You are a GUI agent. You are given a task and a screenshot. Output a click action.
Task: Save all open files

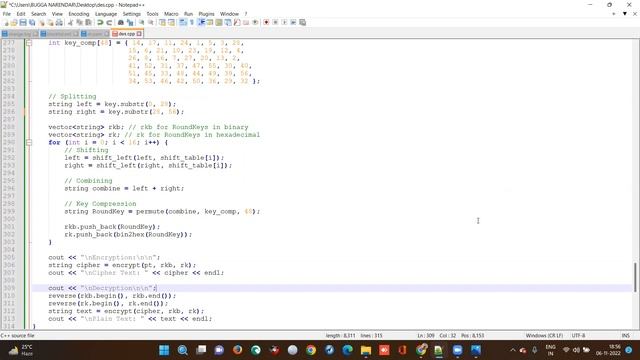pos(32,22)
